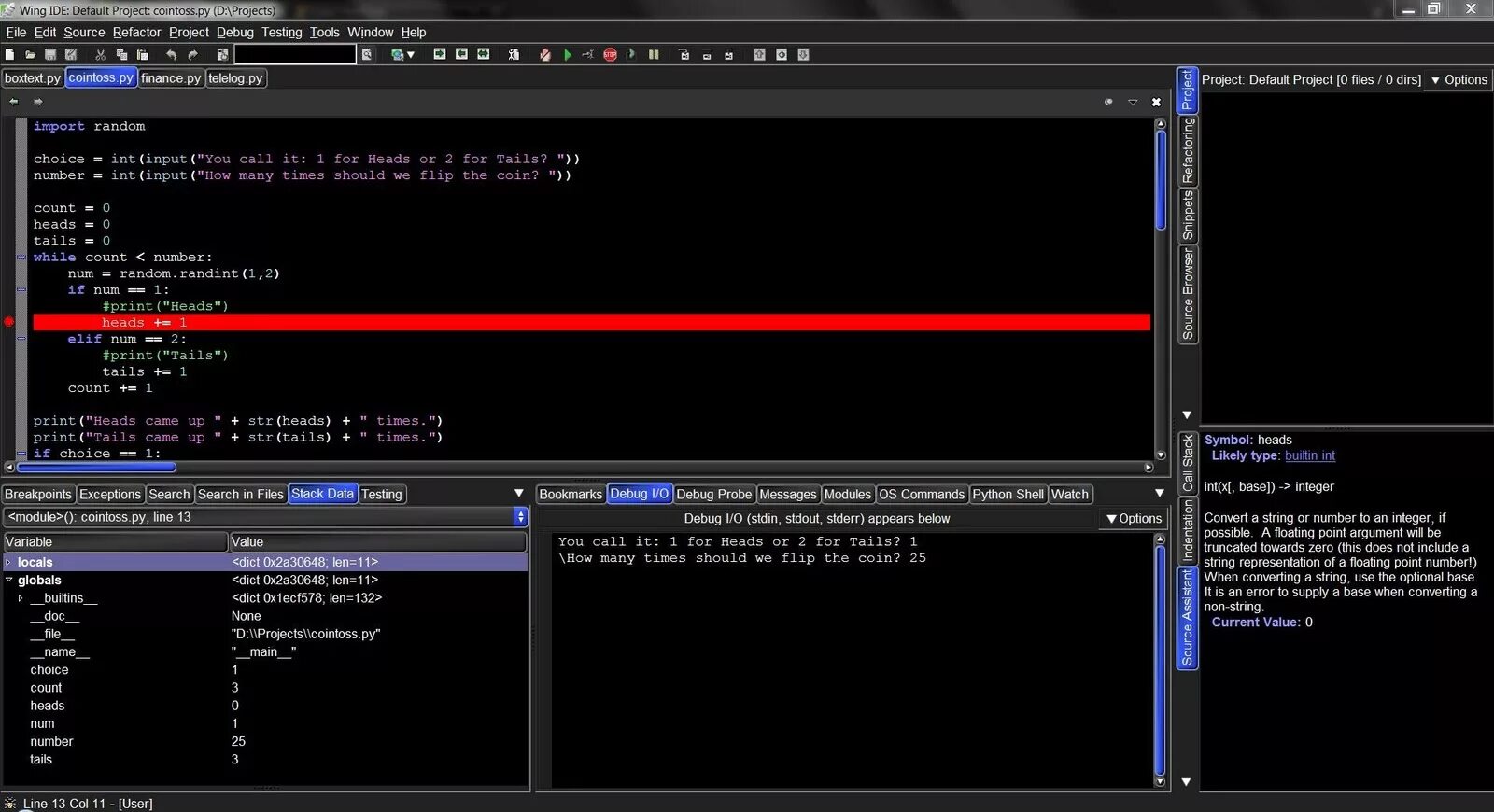Click the red breakpoint dot on line 13
Viewport: 1494px width, 812px height.
click(x=9, y=322)
